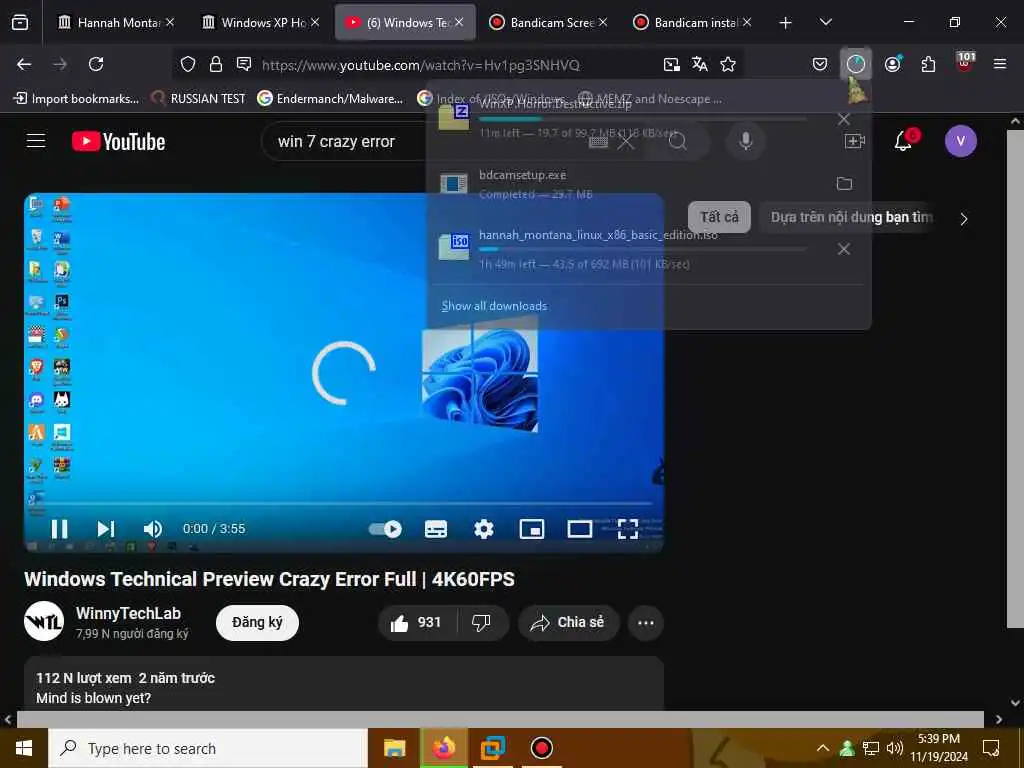
Task: Open YouTube guide hamburger menu
Action: click(36, 140)
